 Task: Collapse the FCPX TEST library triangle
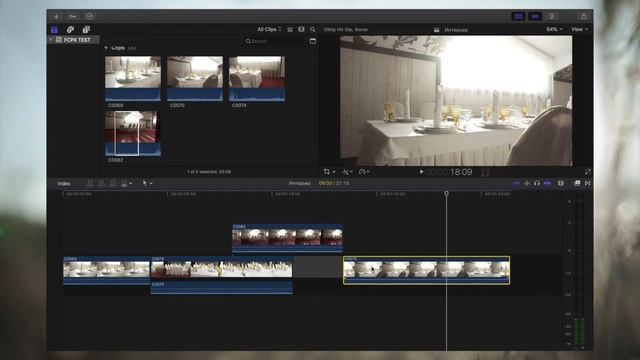51,40
